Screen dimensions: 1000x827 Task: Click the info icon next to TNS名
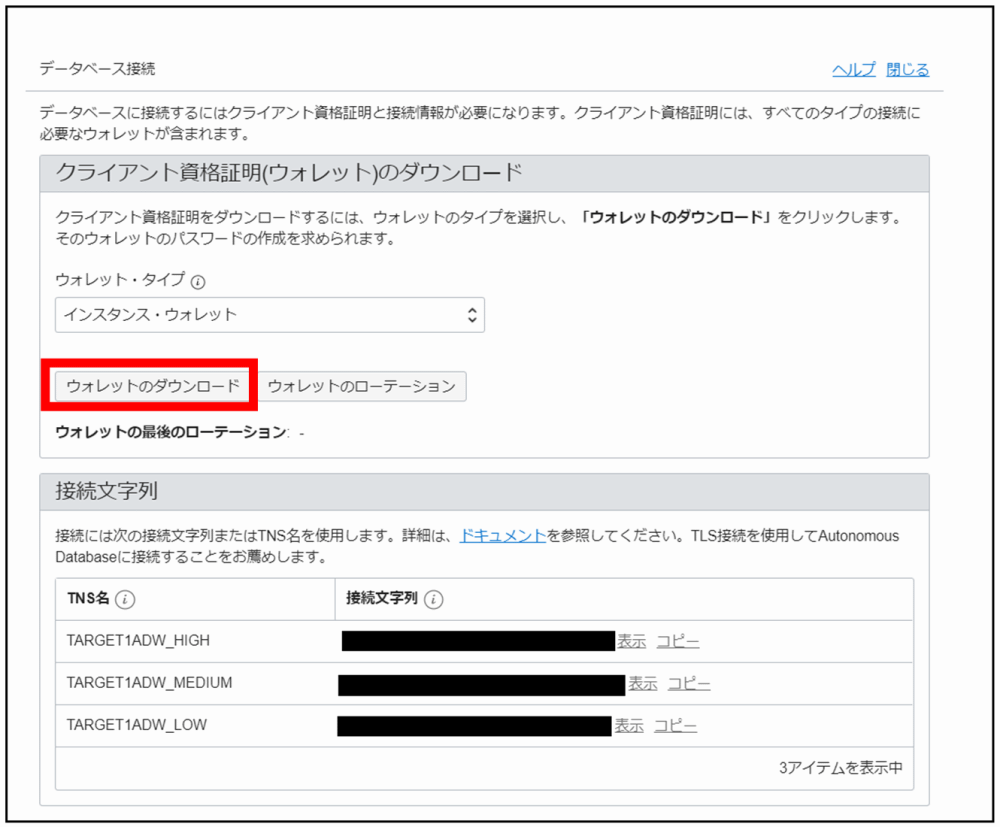(x=125, y=599)
